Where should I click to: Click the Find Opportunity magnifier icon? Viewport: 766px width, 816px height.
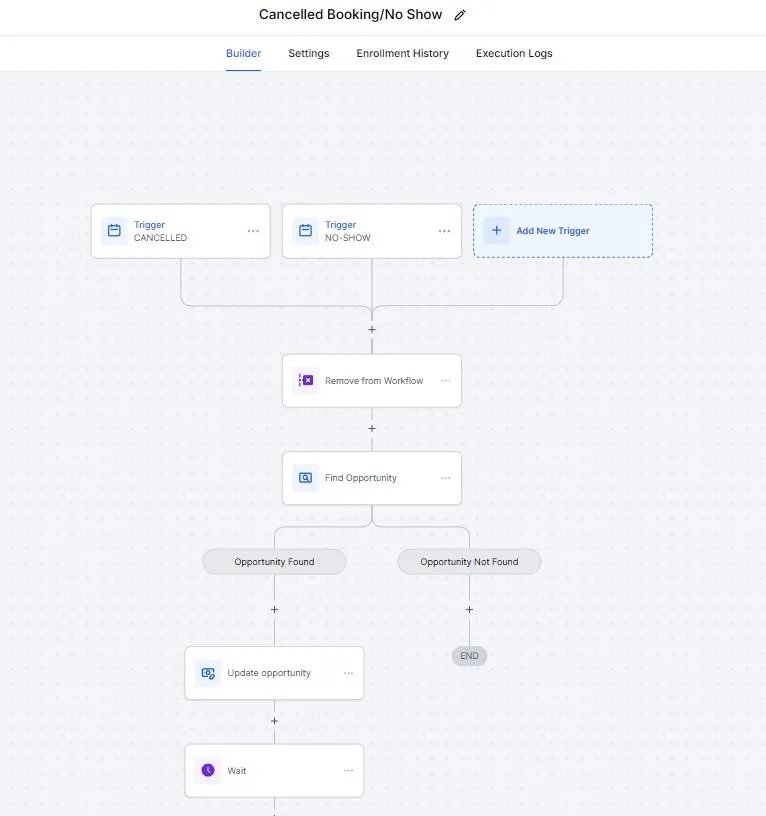click(x=305, y=477)
